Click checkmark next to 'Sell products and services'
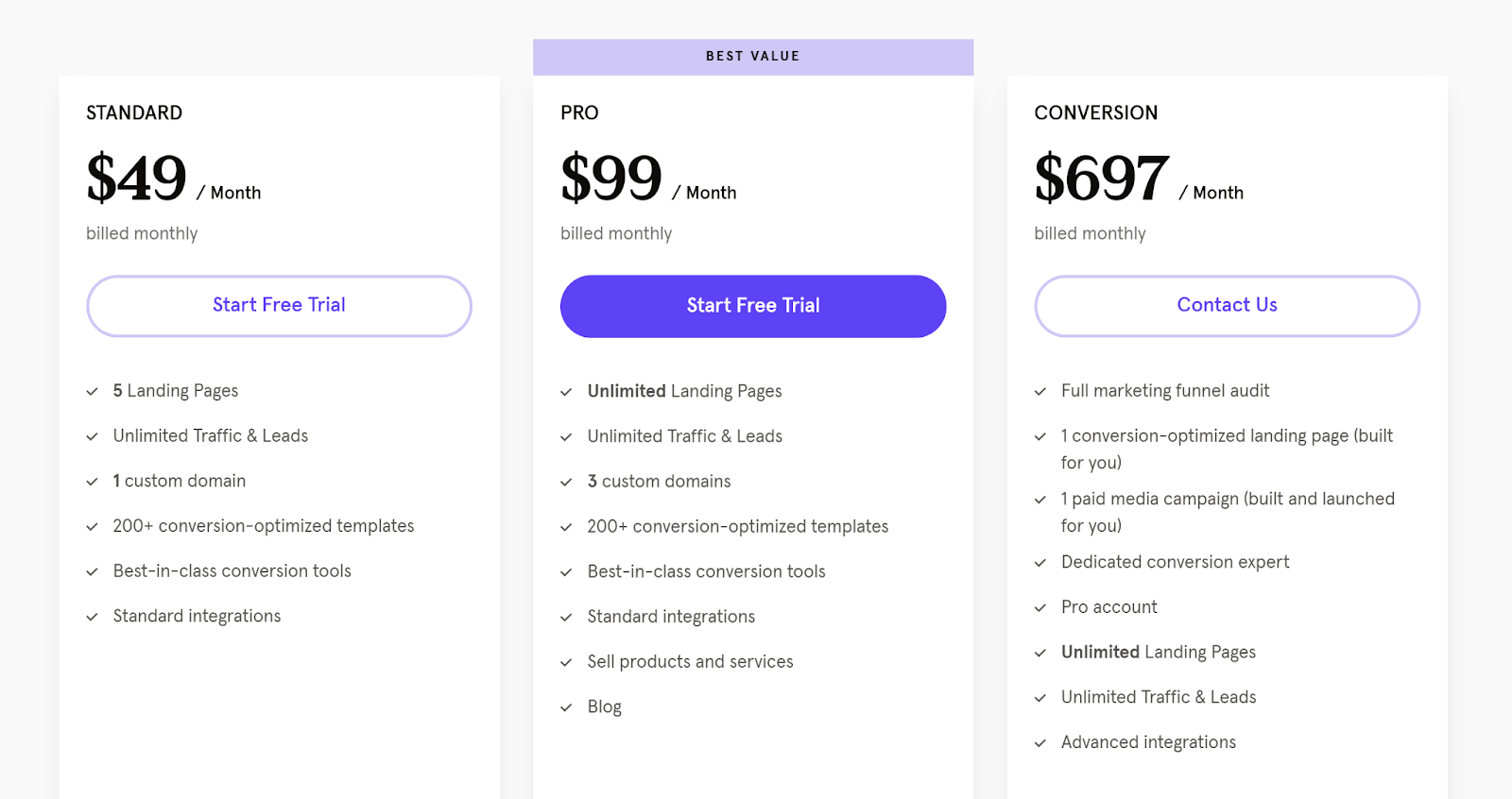1512x799 pixels. (x=567, y=662)
